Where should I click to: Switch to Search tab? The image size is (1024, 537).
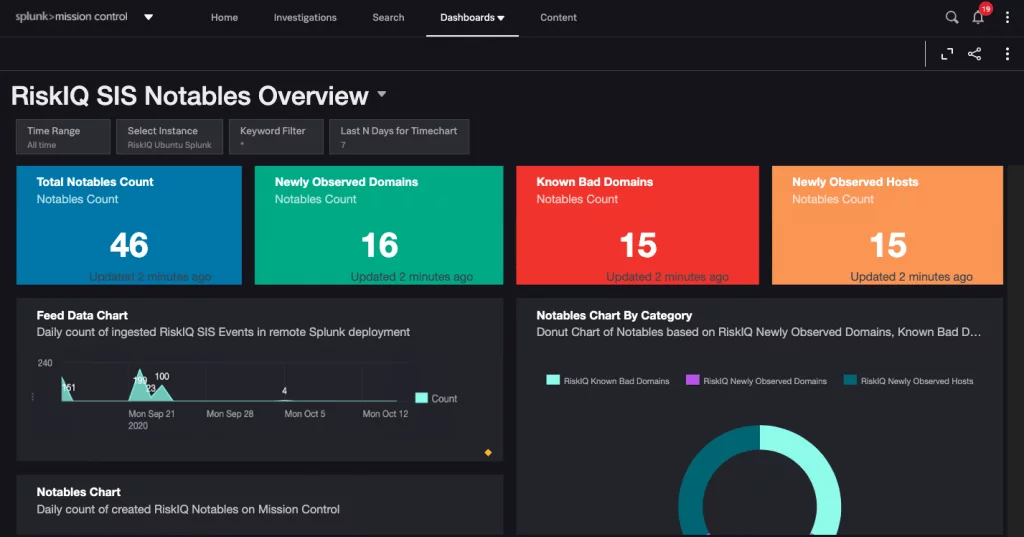pos(388,18)
